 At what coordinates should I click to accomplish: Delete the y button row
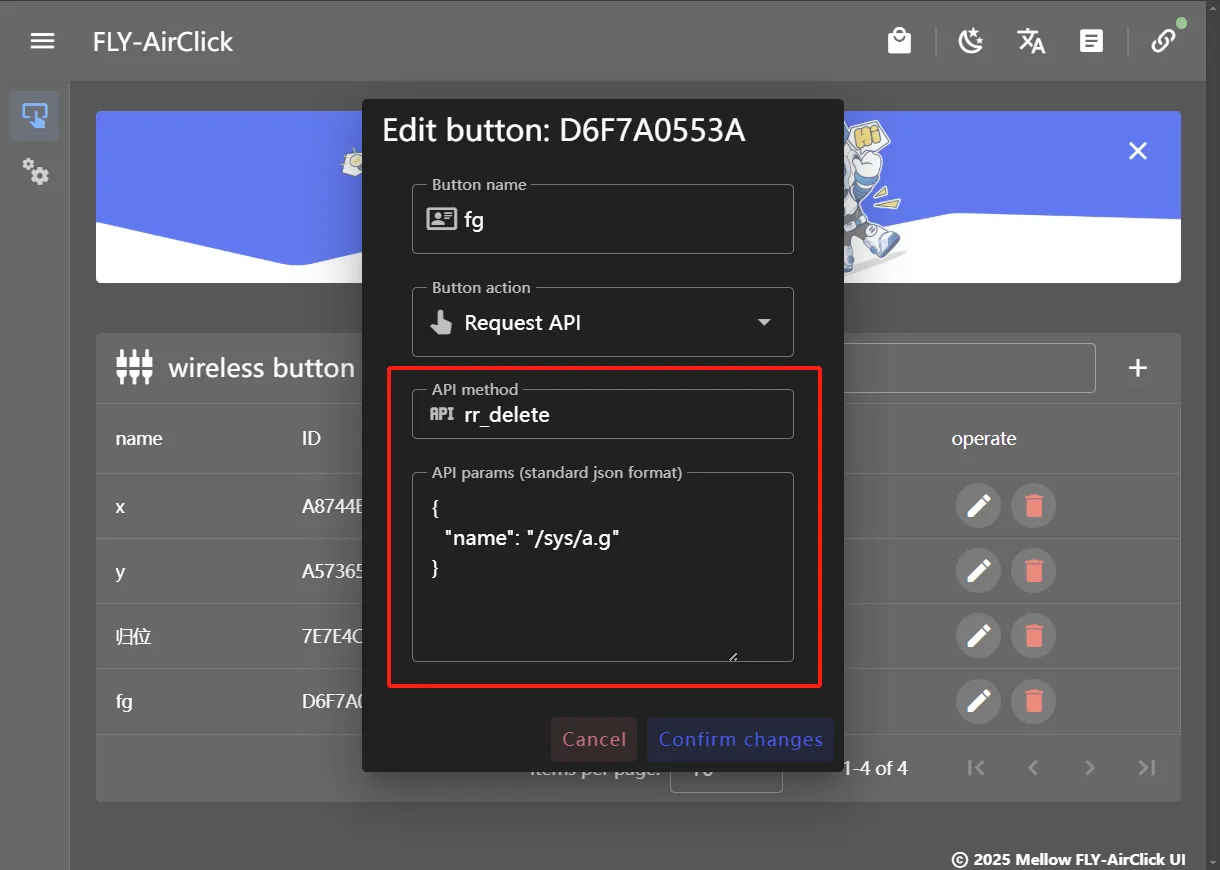1033,571
